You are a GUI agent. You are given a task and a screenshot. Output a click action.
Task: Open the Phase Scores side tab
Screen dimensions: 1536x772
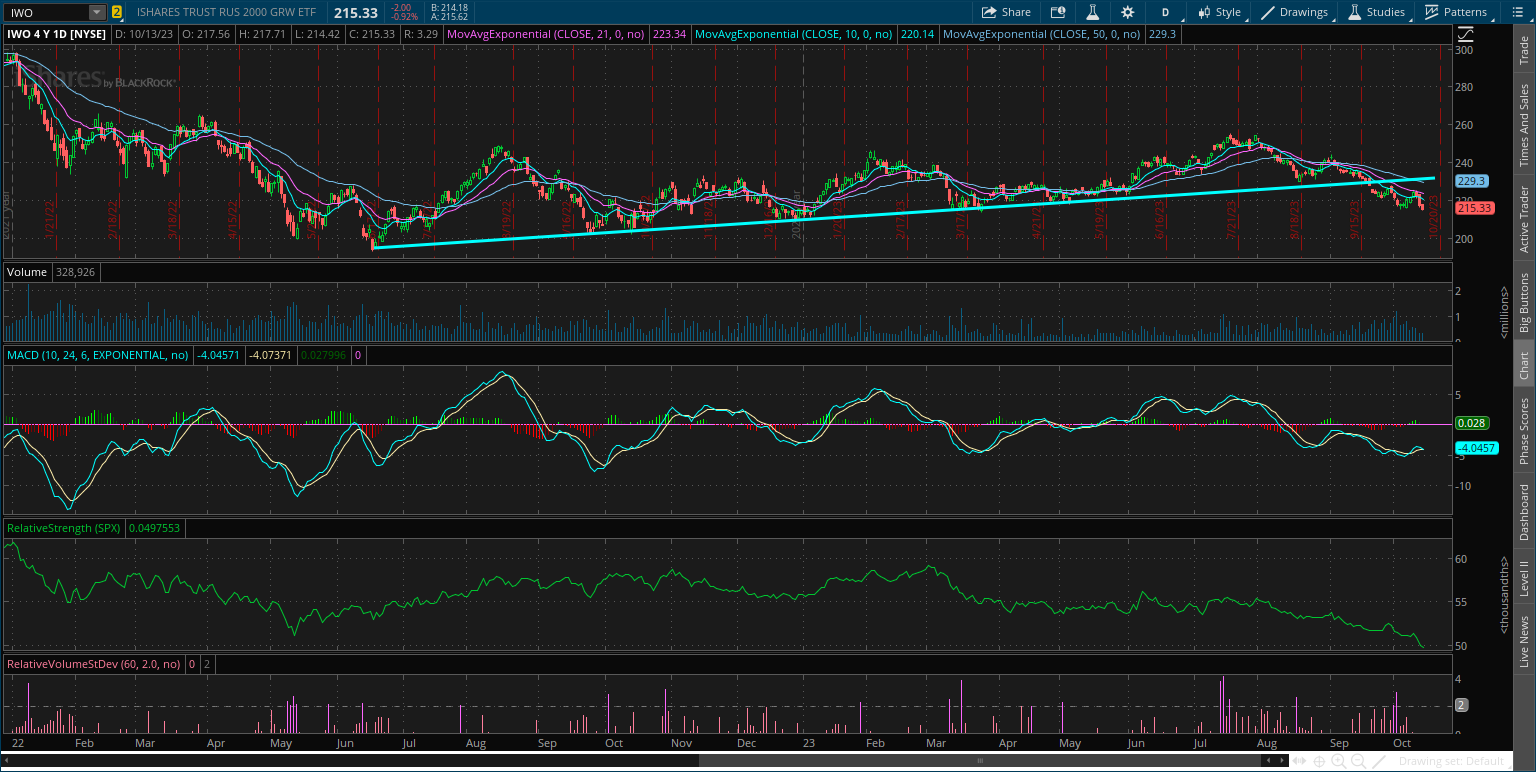pyautogui.click(x=1524, y=432)
